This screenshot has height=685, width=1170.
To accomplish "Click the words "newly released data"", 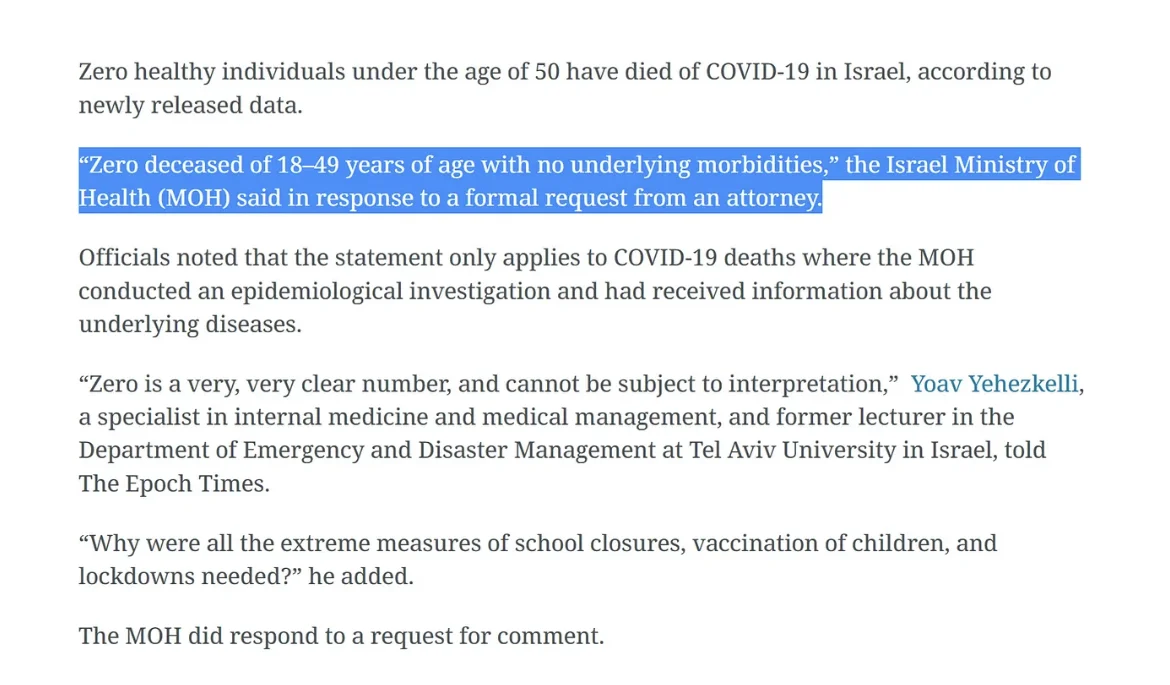I will click(189, 105).
